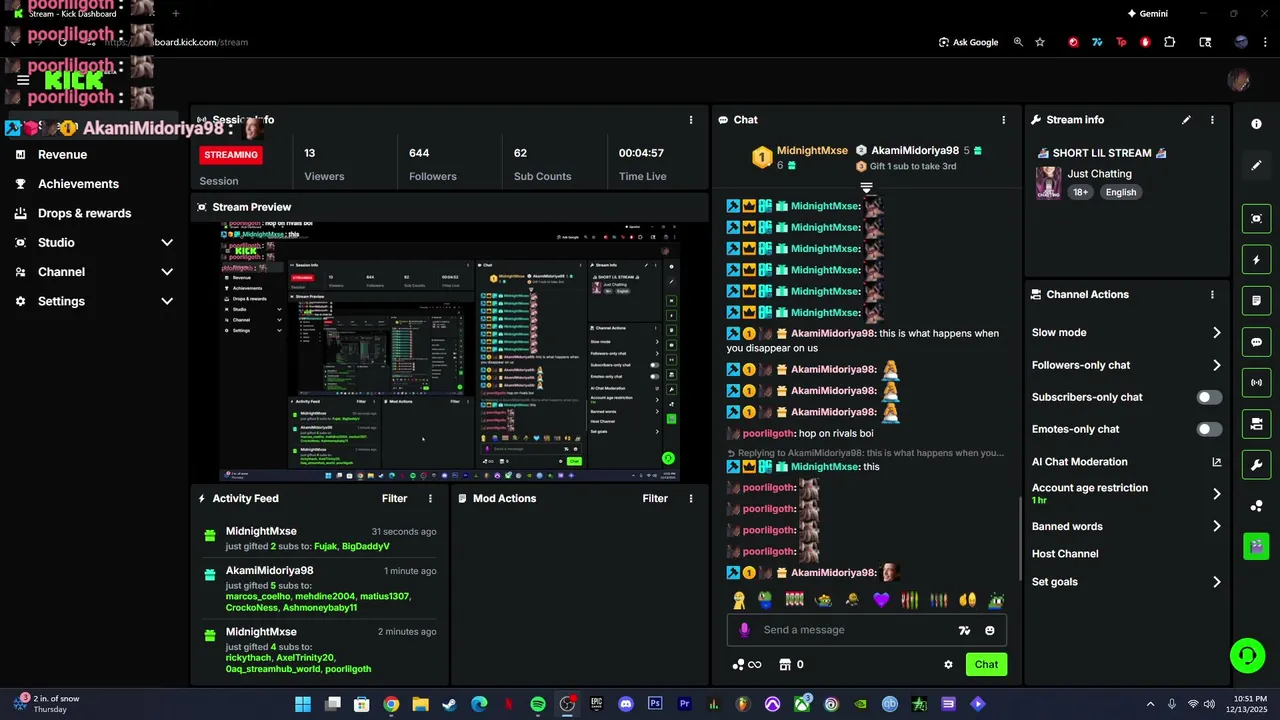Click Ask Google in the address bar
The width and height of the screenshot is (1280, 720).
click(968, 42)
